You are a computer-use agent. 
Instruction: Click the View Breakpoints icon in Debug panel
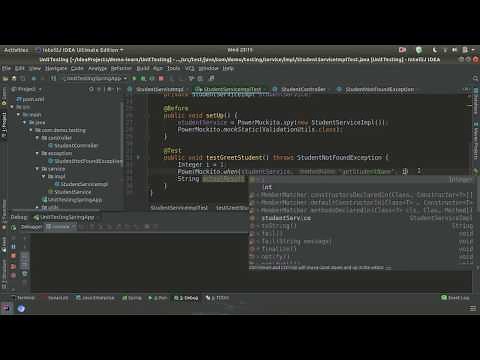[13, 267]
